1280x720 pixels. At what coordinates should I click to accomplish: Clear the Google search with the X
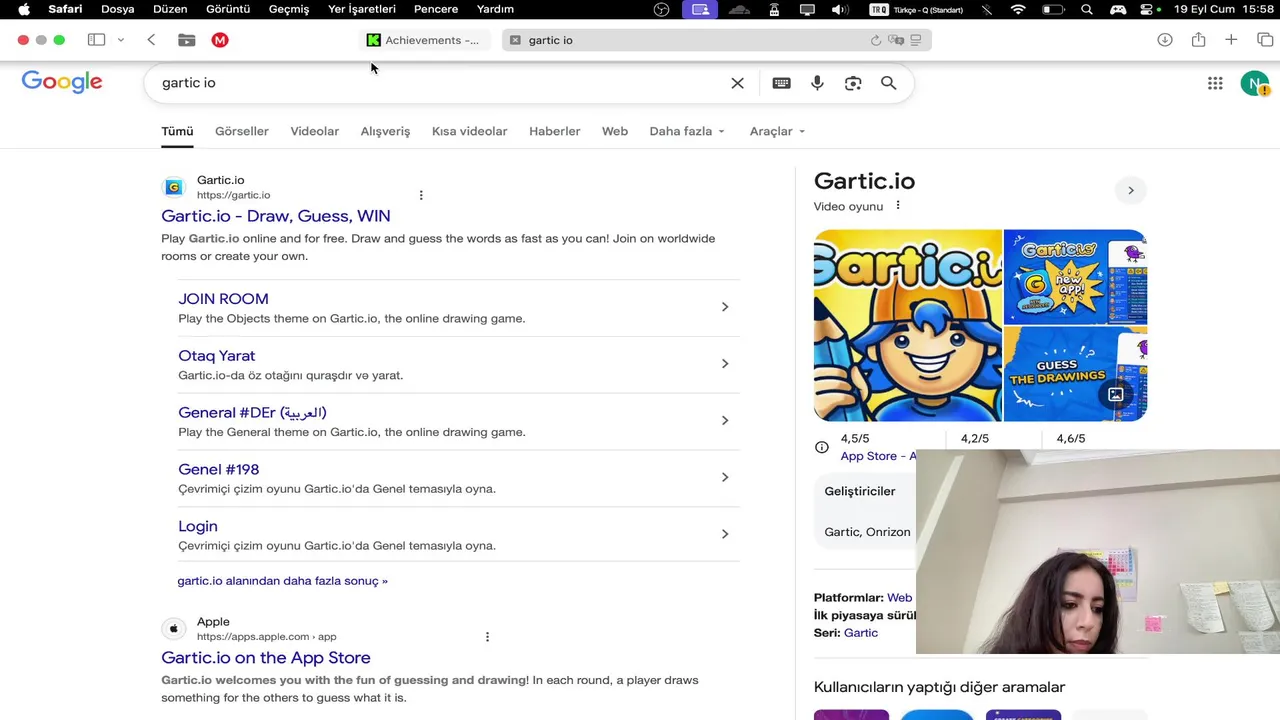pyautogui.click(x=738, y=83)
